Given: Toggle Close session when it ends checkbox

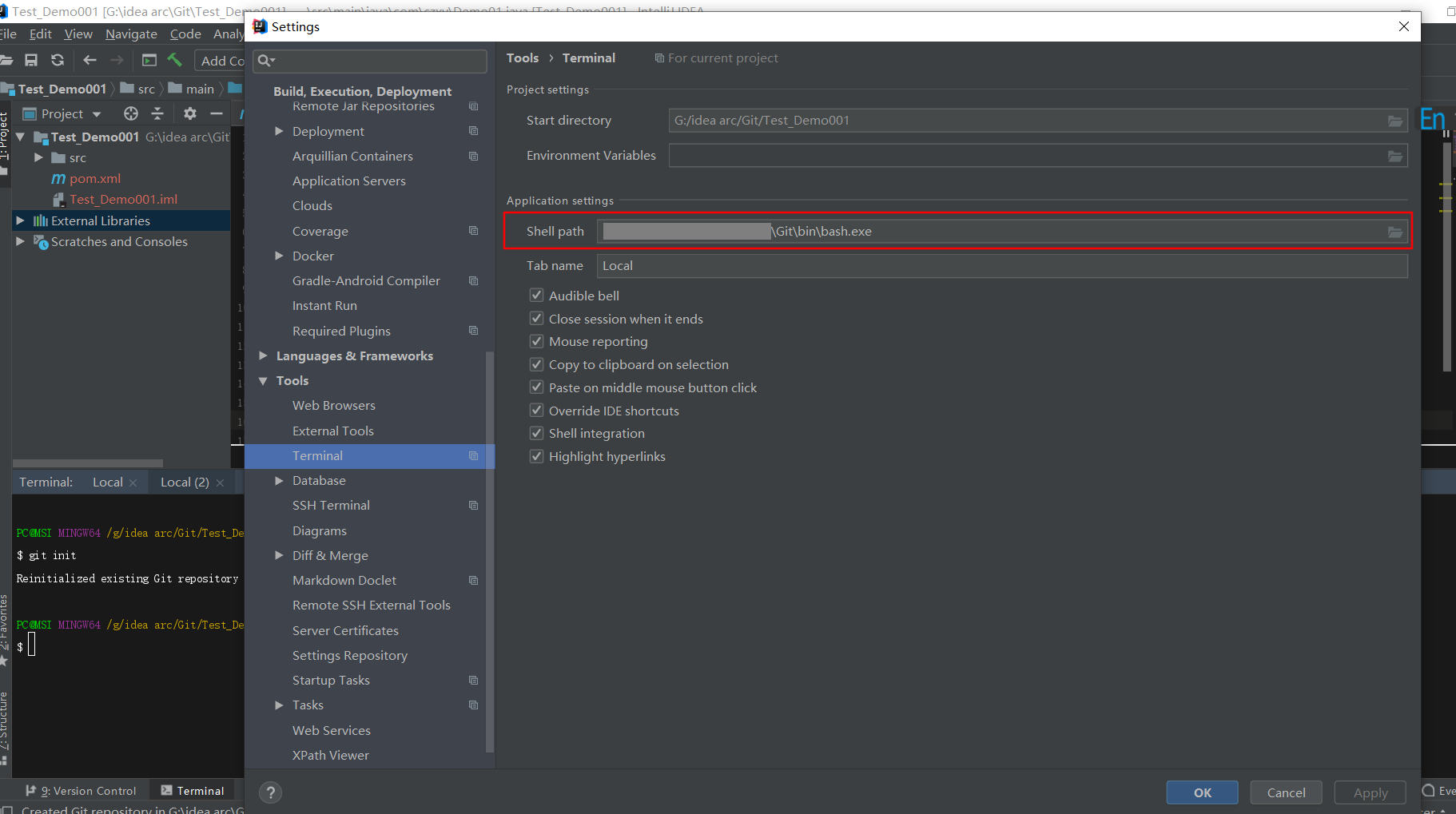Looking at the screenshot, I should (537, 319).
